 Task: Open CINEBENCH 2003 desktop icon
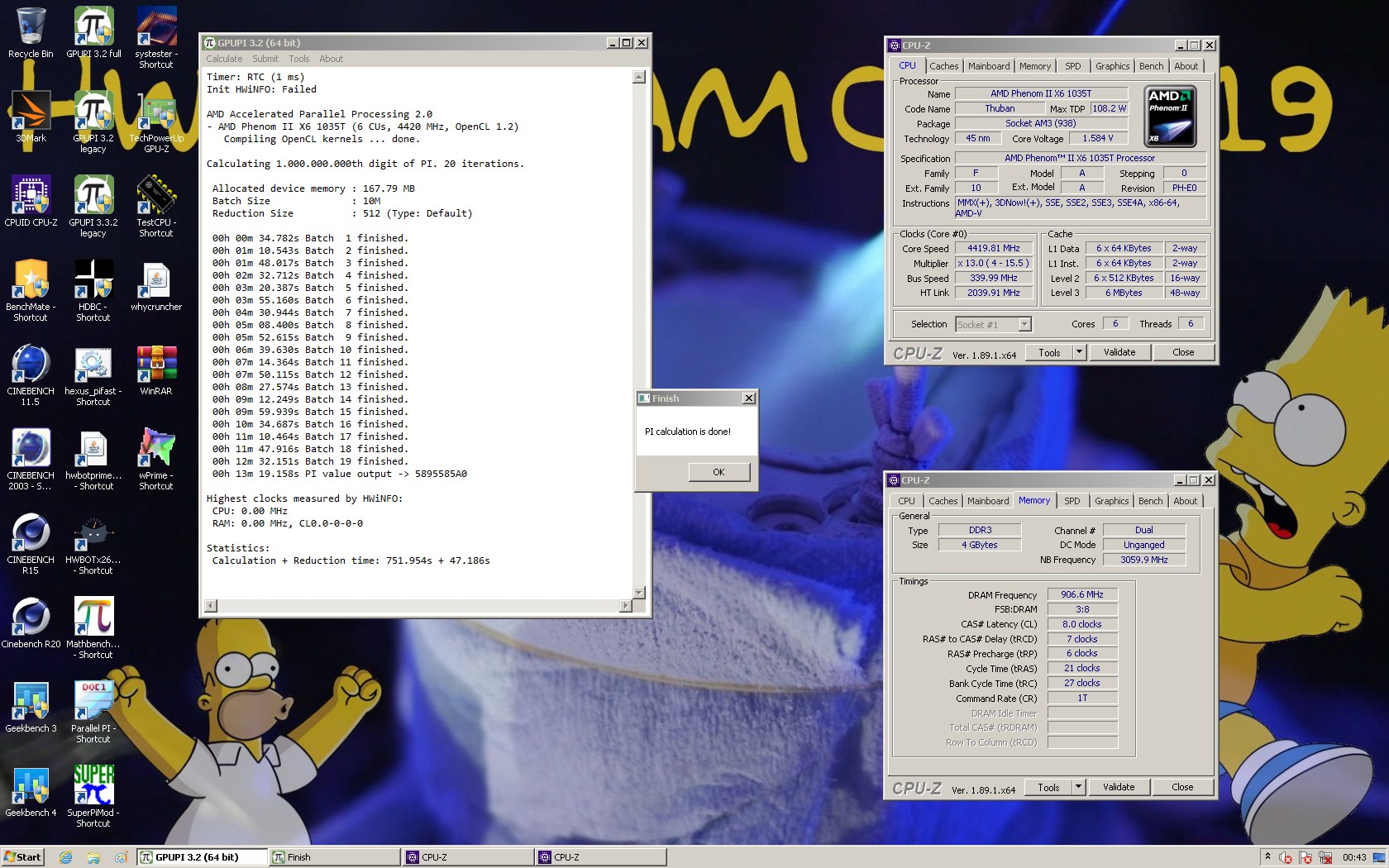coord(31,460)
